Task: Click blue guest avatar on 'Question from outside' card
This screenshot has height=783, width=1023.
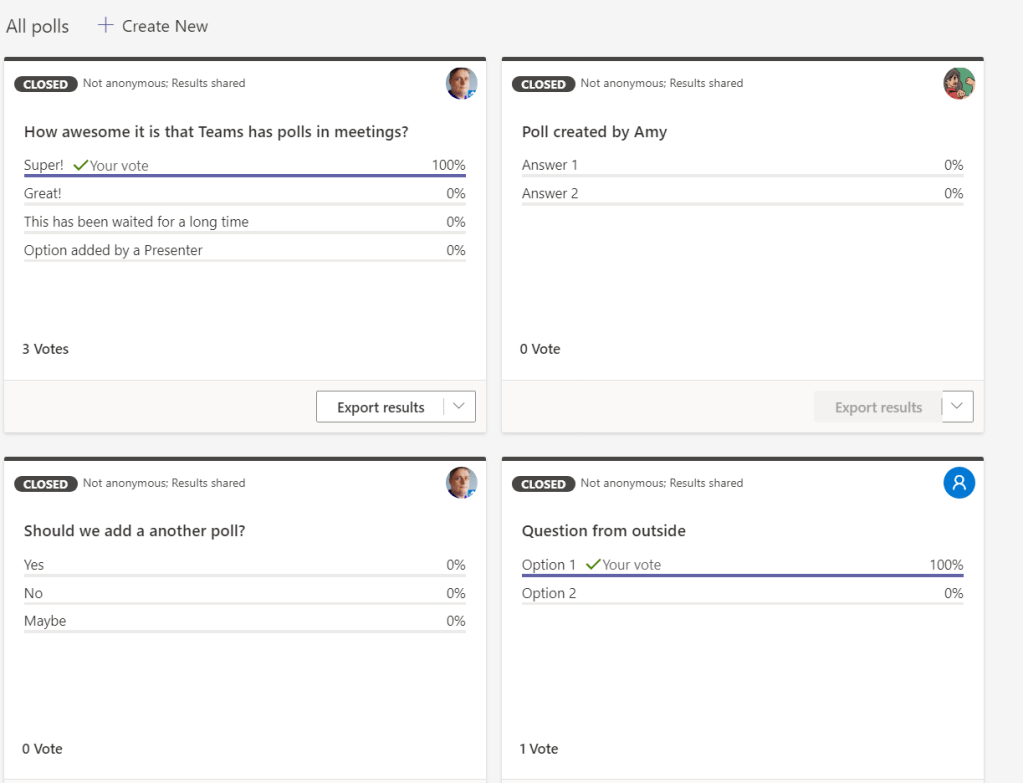Action: point(959,483)
